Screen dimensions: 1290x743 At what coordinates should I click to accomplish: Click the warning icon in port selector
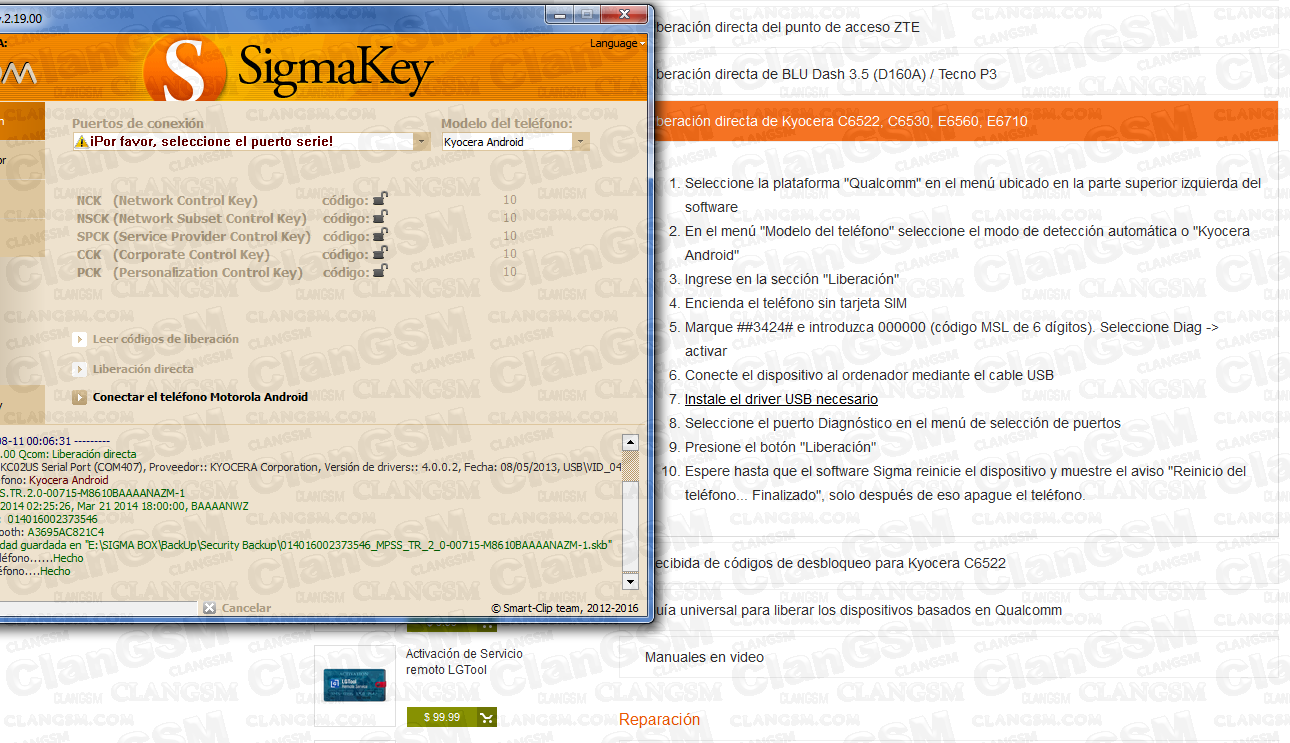(x=81, y=142)
